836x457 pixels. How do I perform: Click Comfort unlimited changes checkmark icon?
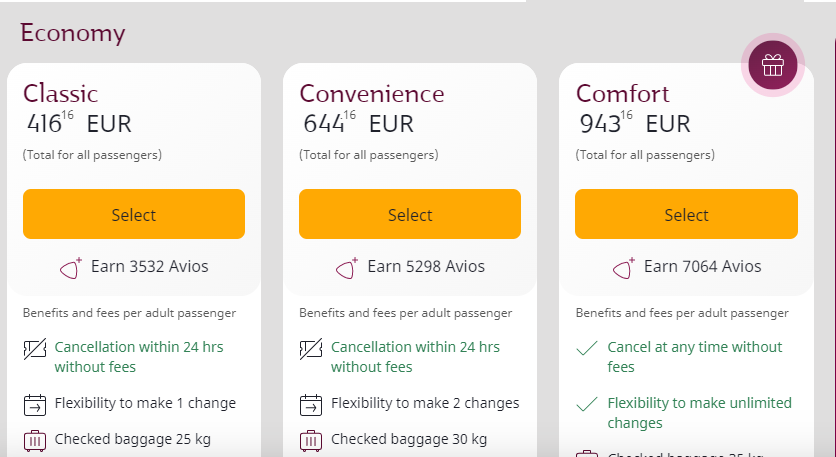tap(587, 404)
